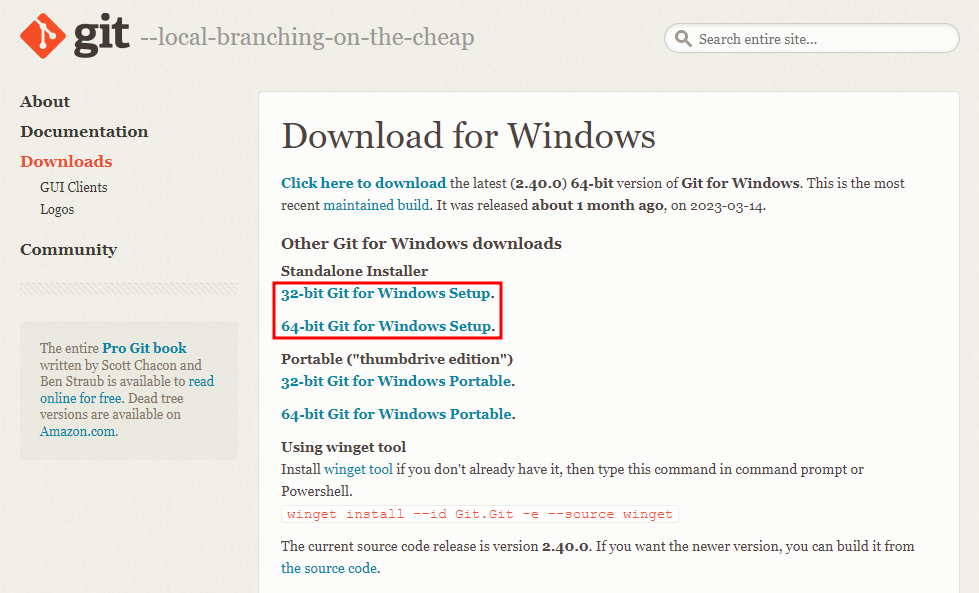This screenshot has width=979, height=593.
Task: Open the Pro Git book link
Action: [144, 348]
